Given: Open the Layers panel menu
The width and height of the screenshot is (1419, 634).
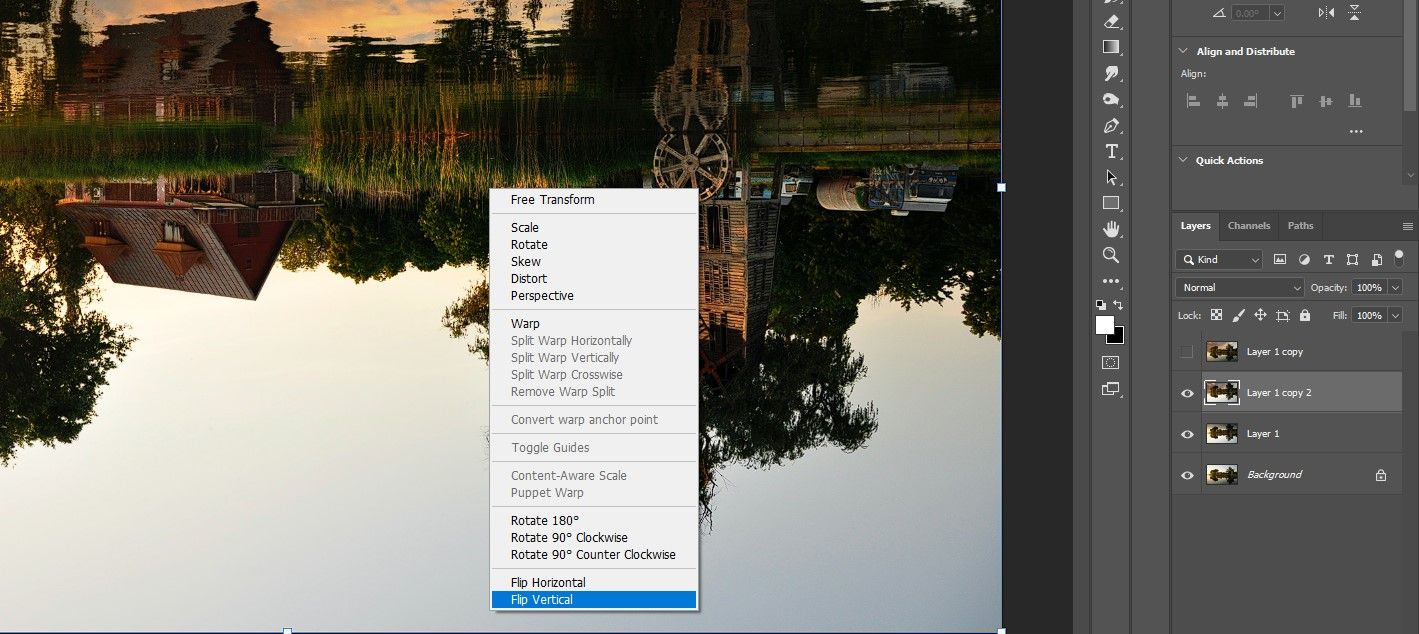Looking at the screenshot, I should coord(1408,227).
